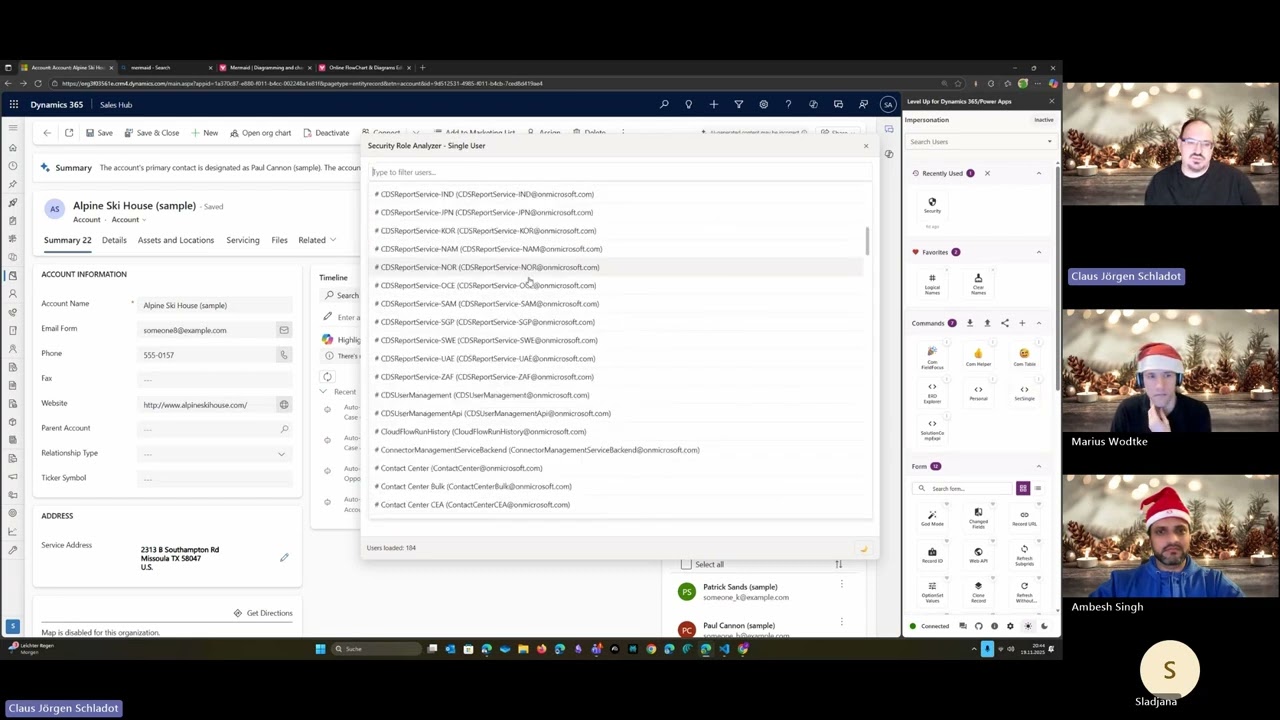Open the help question mark icon
This screenshot has height=720, width=1280.
coord(788,104)
